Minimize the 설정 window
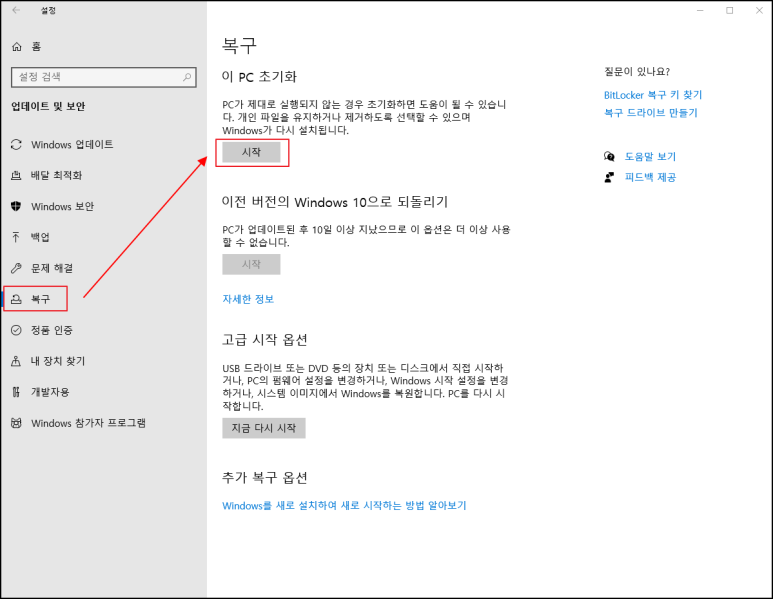This screenshot has width=773, height=599. pos(700,10)
